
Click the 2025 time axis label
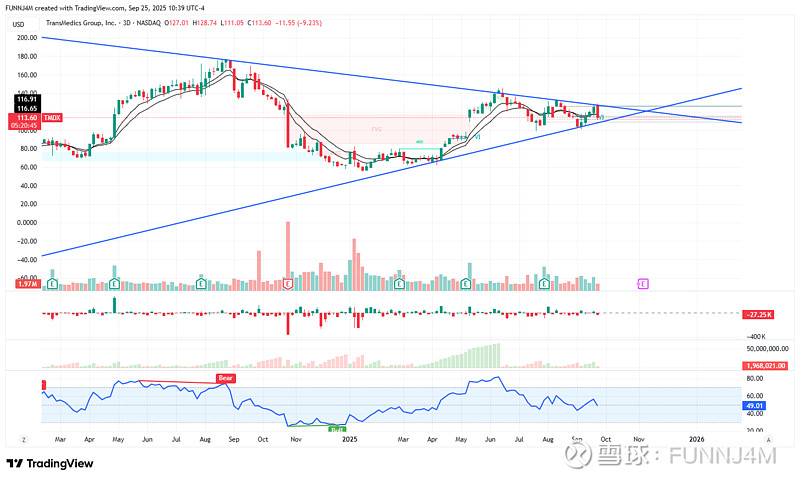(x=349, y=439)
